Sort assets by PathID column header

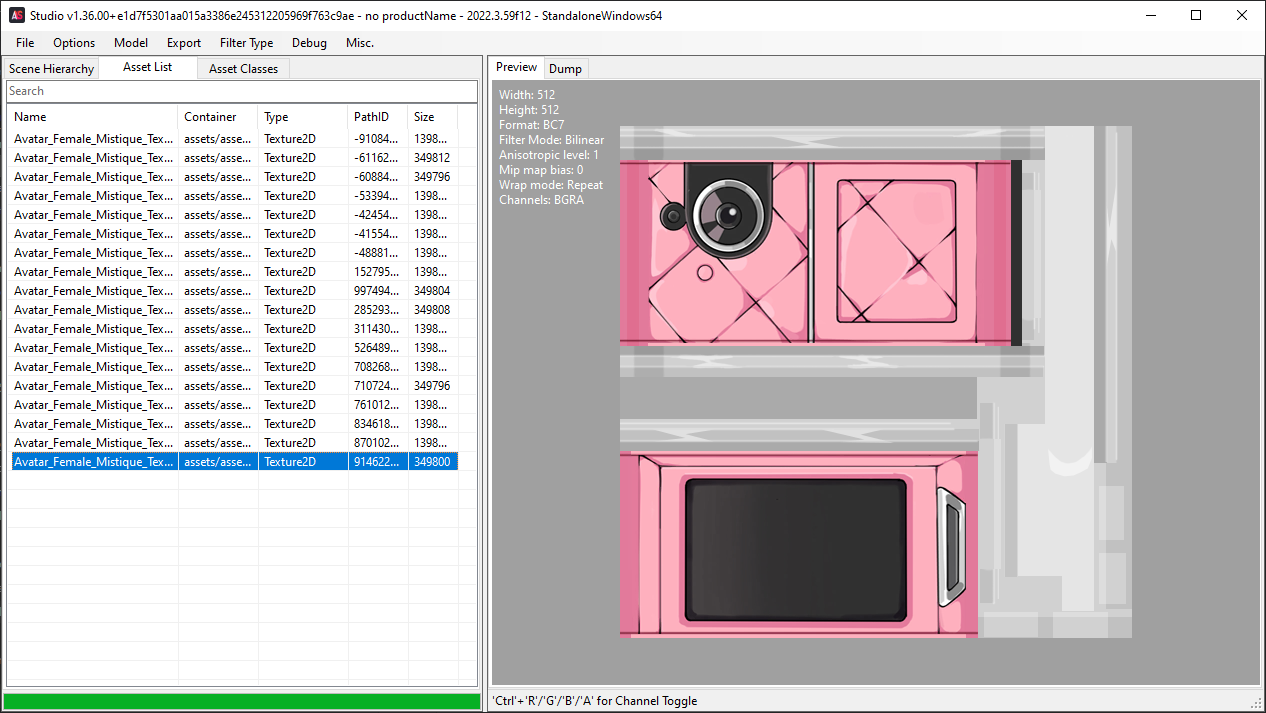(x=376, y=117)
